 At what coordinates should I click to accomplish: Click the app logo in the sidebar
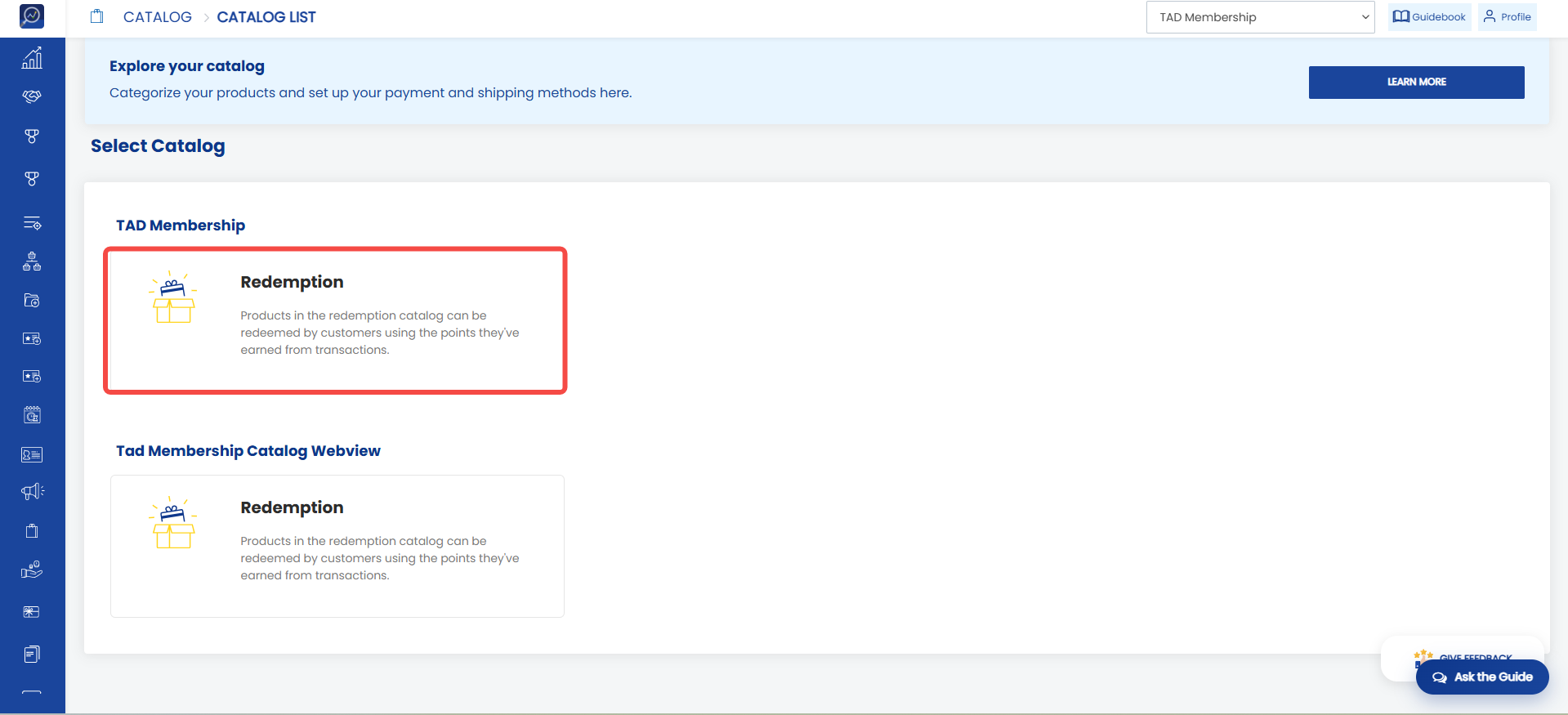point(32,16)
